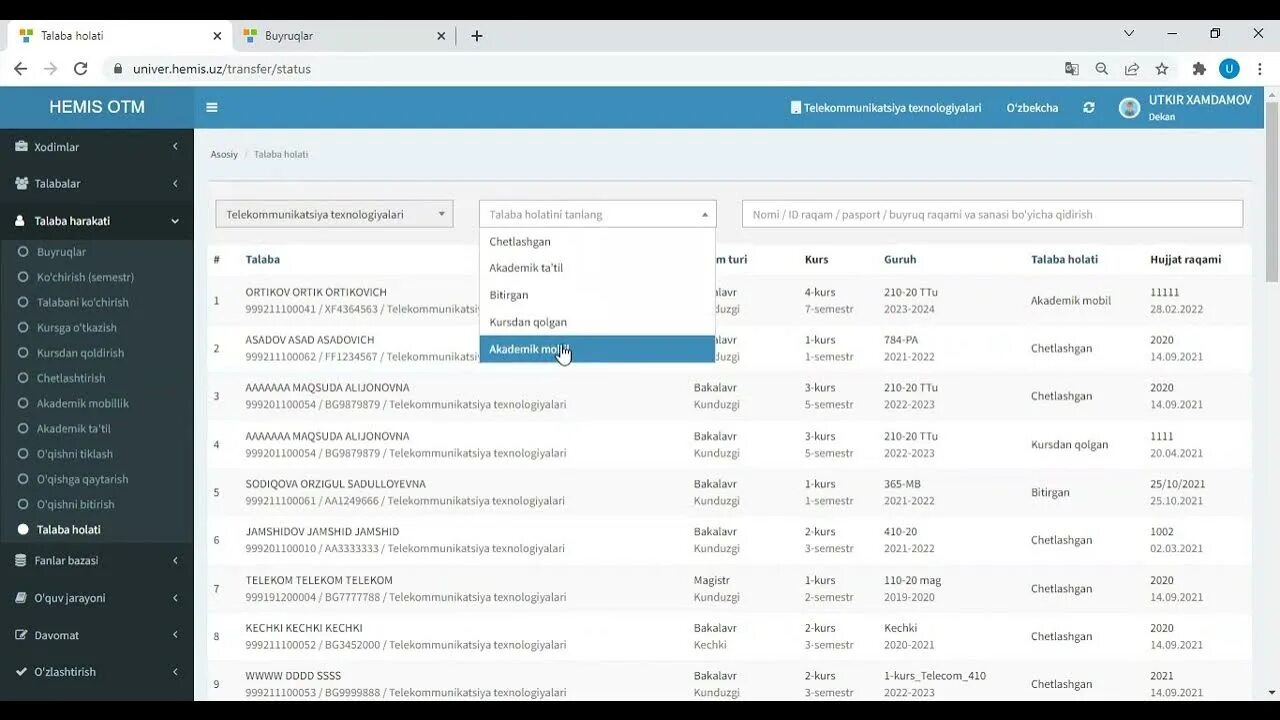The height and width of the screenshot is (720, 1280).
Task: Select Kursdan qolgan from the status dropdown
Action: click(x=598, y=322)
